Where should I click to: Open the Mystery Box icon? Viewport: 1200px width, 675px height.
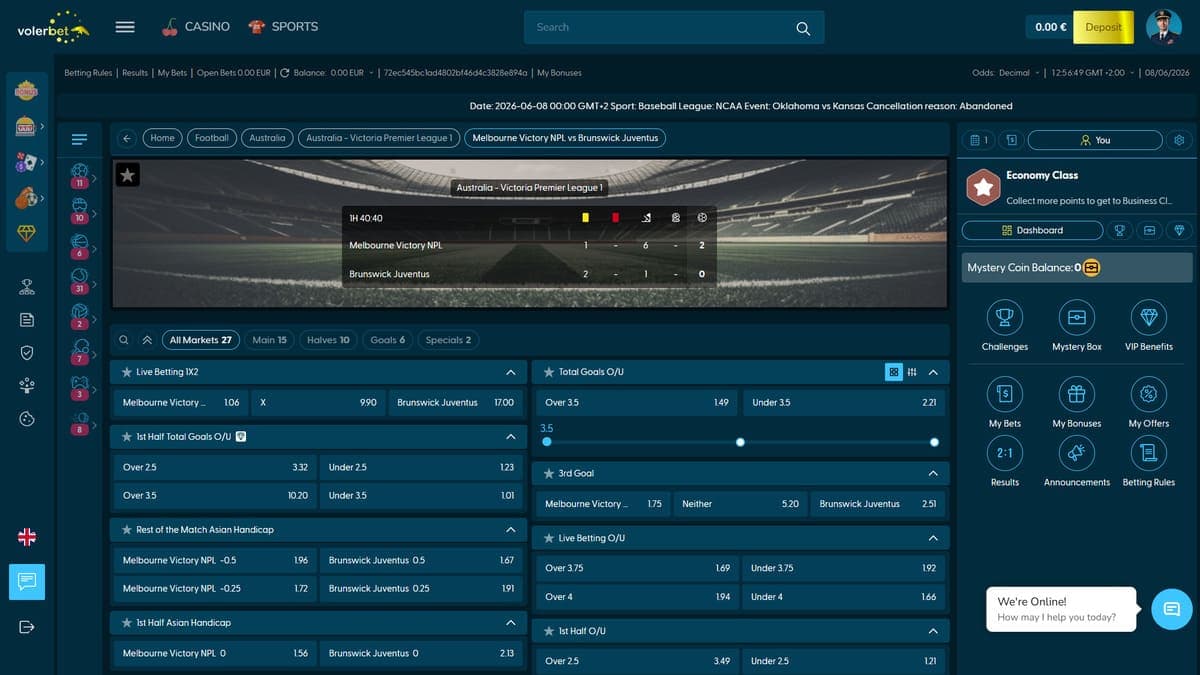click(1076, 317)
